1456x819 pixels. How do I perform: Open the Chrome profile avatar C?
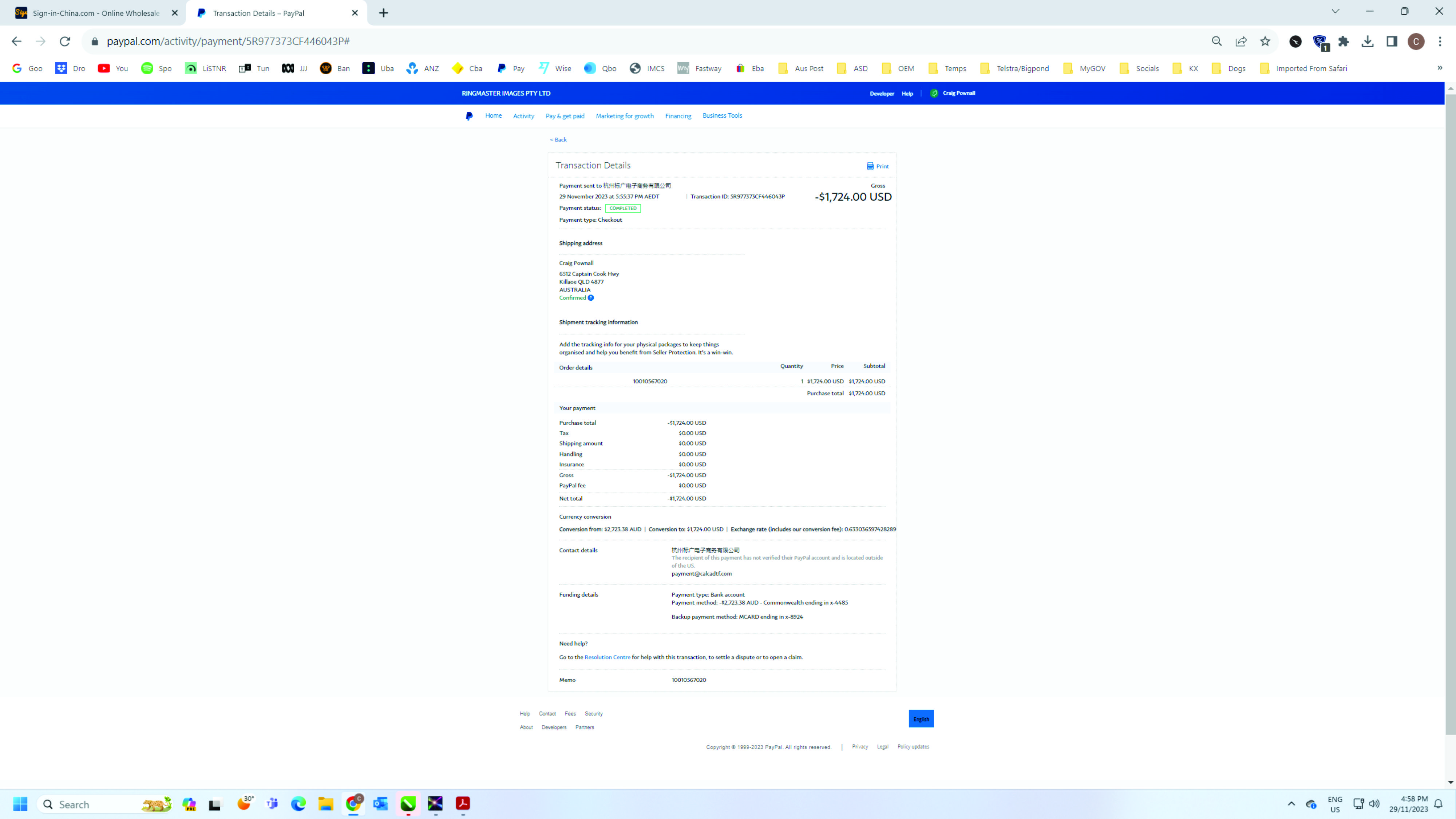click(x=1416, y=41)
